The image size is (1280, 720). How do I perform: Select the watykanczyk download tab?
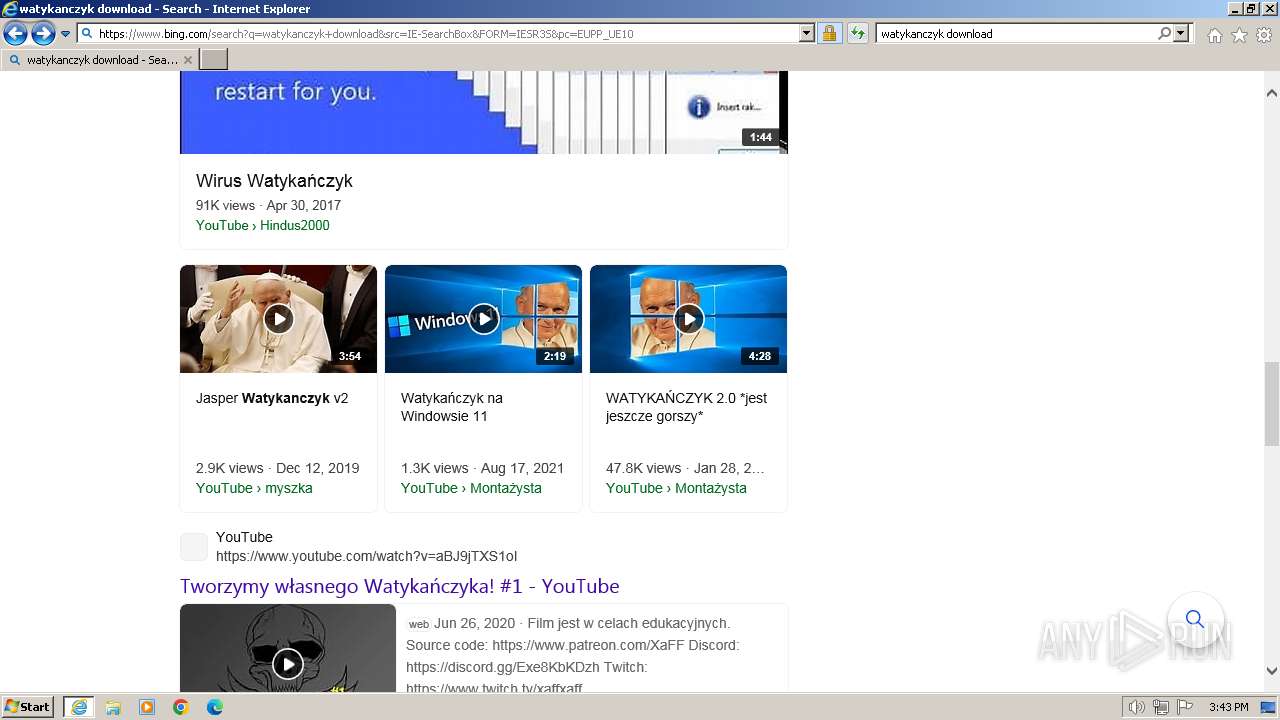point(100,60)
